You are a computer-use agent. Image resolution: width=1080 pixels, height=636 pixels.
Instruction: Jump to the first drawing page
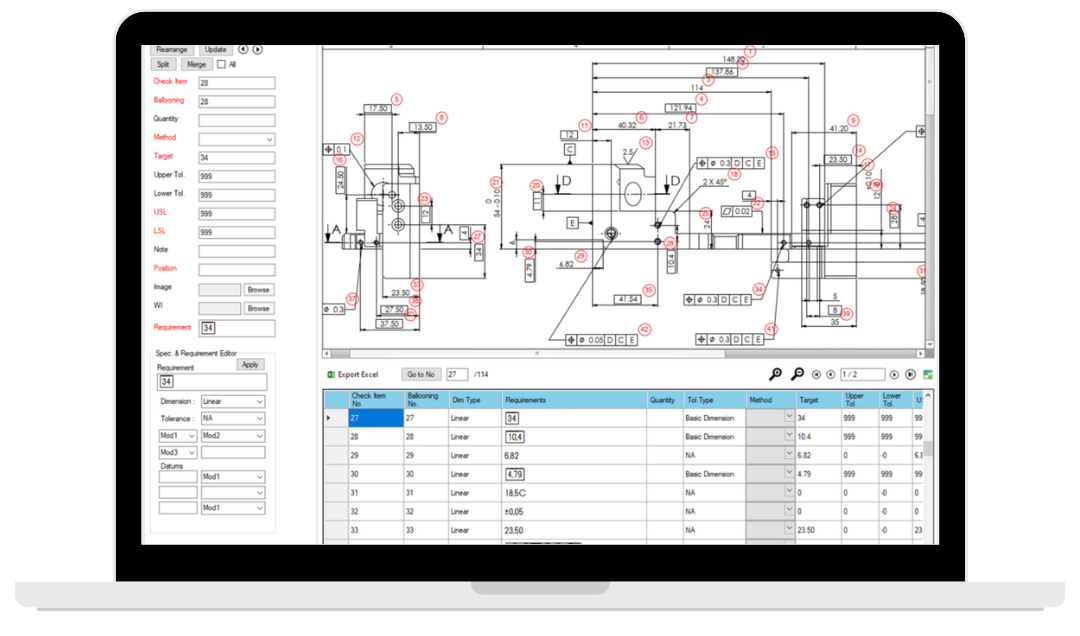click(x=815, y=374)
